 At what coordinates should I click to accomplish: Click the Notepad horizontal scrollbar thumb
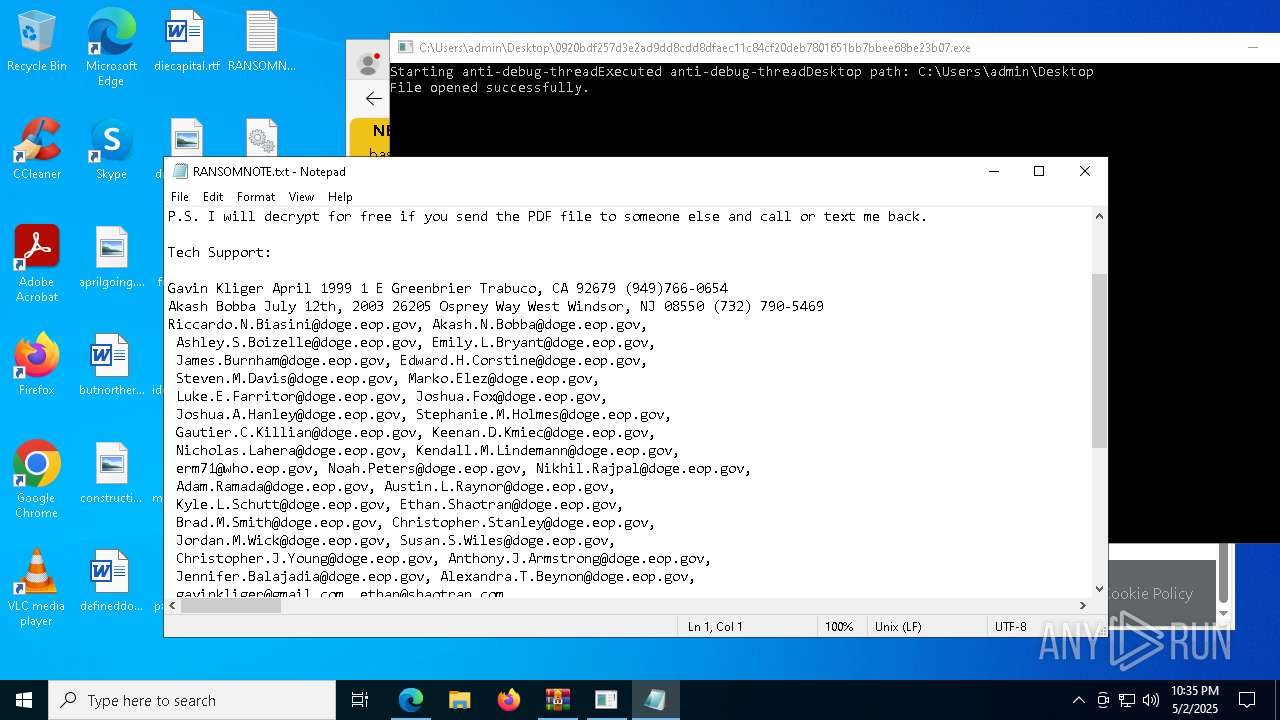231,605
